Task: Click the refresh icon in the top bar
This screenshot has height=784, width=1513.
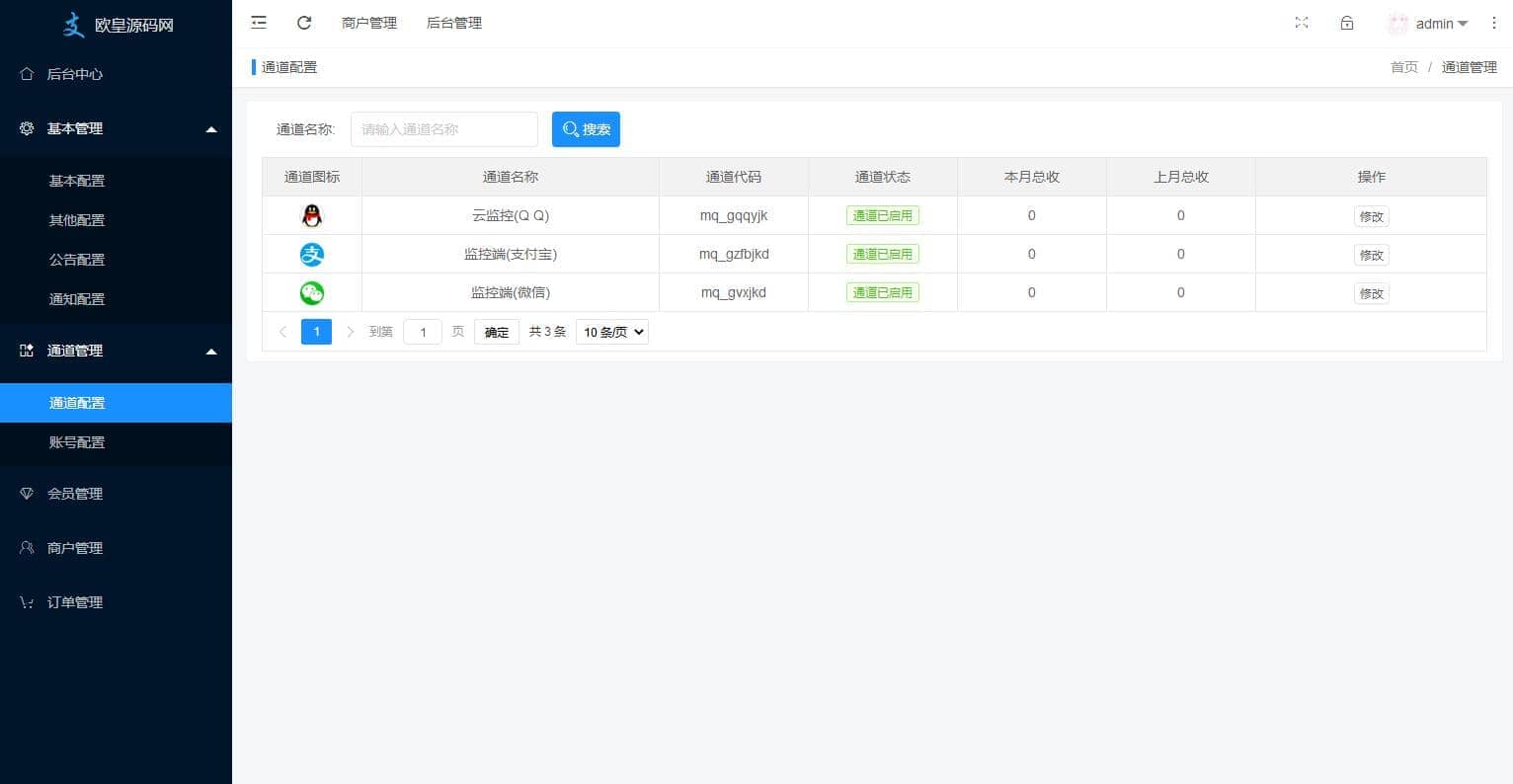Action: (304, 23)
